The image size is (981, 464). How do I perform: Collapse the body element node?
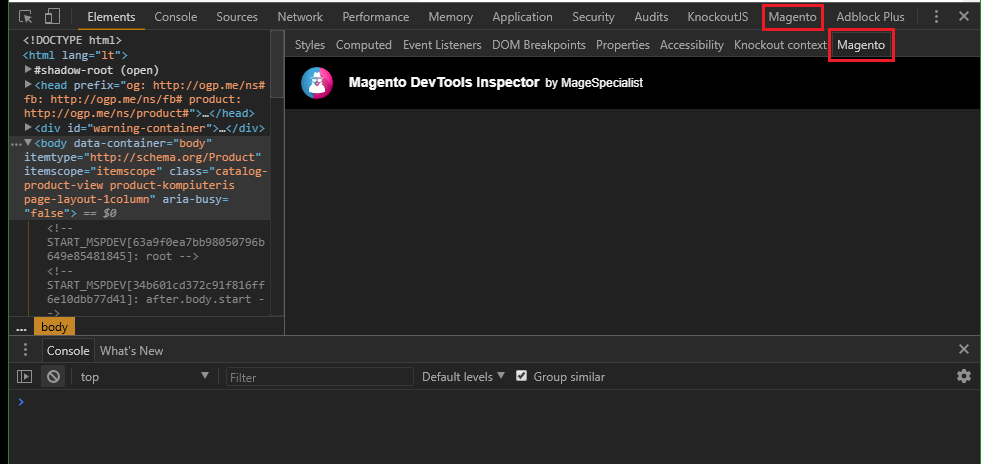click(x=28, y=143)
